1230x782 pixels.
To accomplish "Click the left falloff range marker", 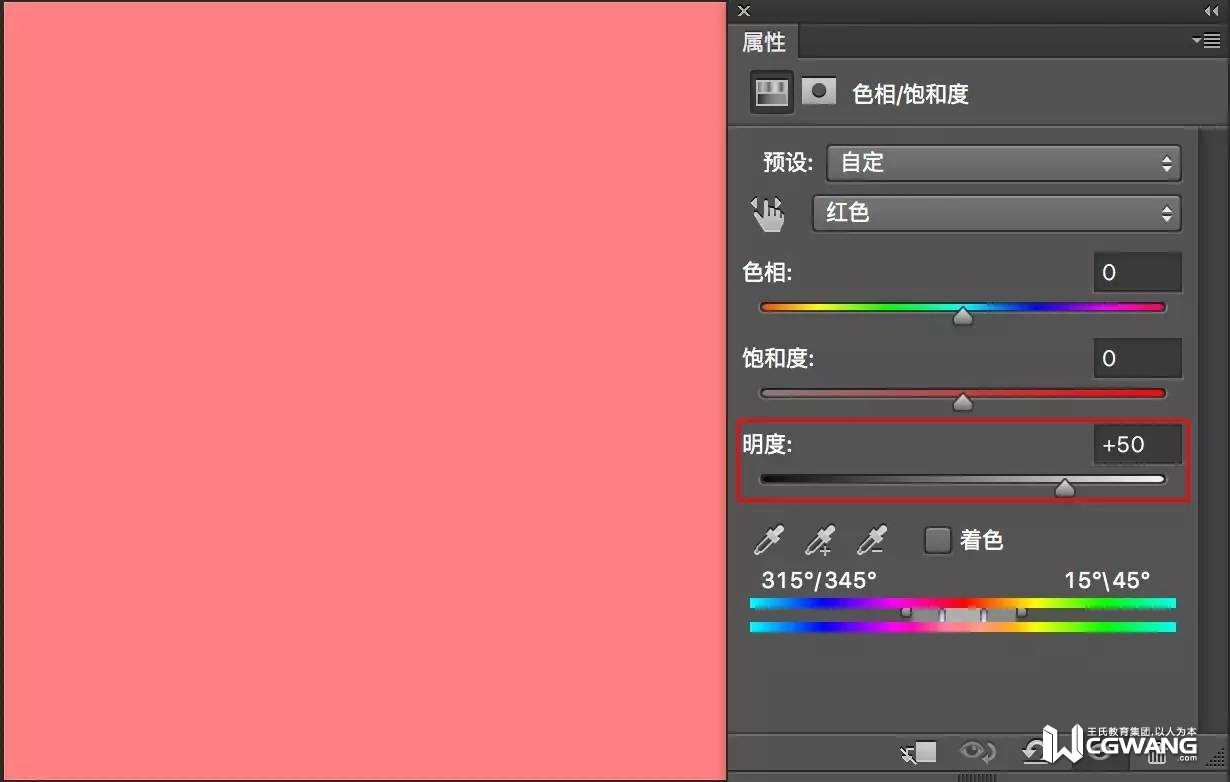I will 906,612.
